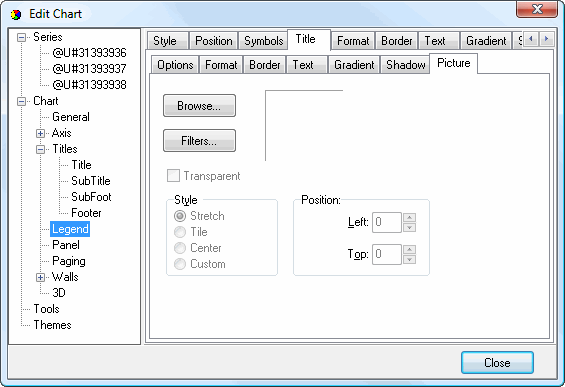The image size is (565, 387).
Task: Increase Left position with up arrow
Action: pyautogui.click(x=409, y=217)
